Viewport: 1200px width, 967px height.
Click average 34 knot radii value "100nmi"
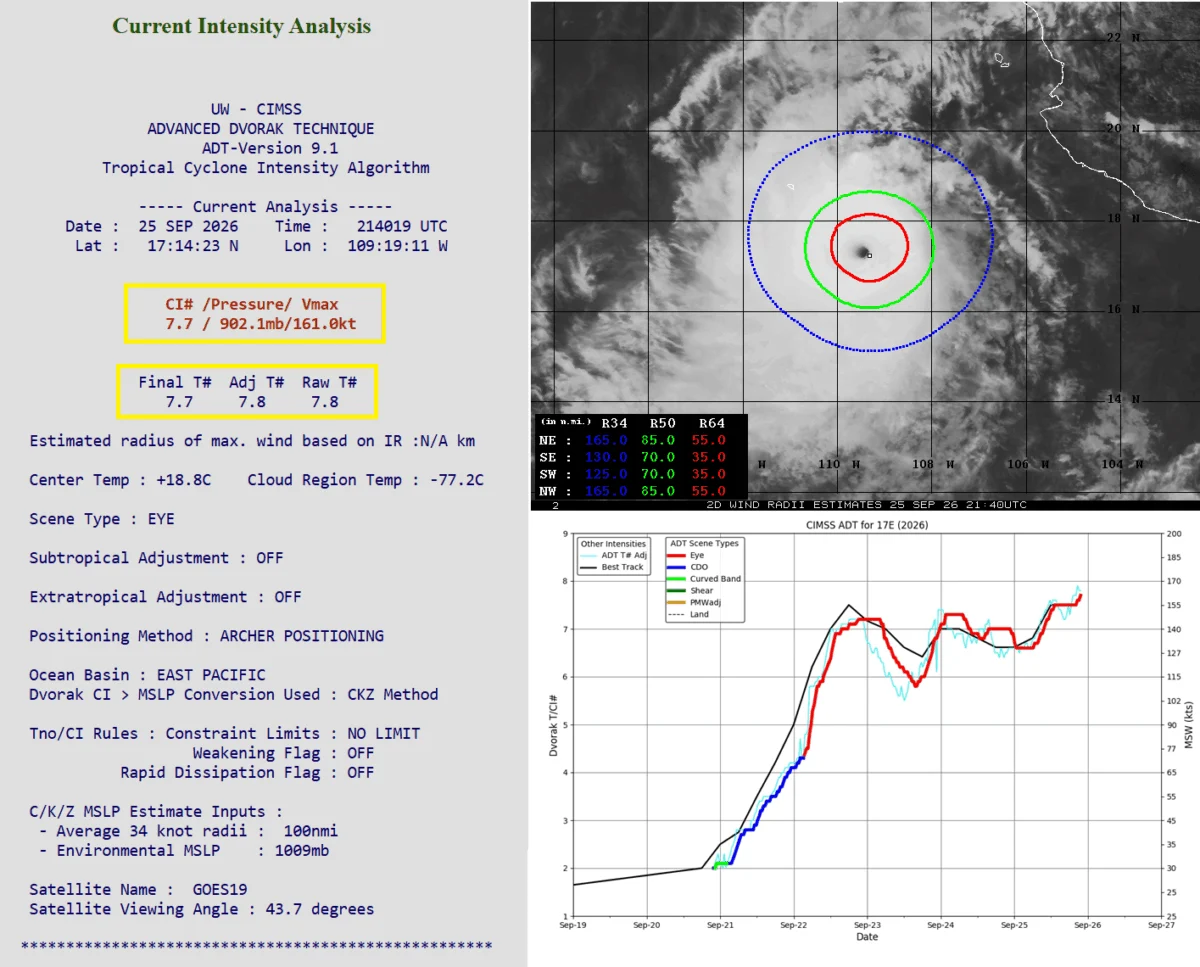(x=311, y=831)
